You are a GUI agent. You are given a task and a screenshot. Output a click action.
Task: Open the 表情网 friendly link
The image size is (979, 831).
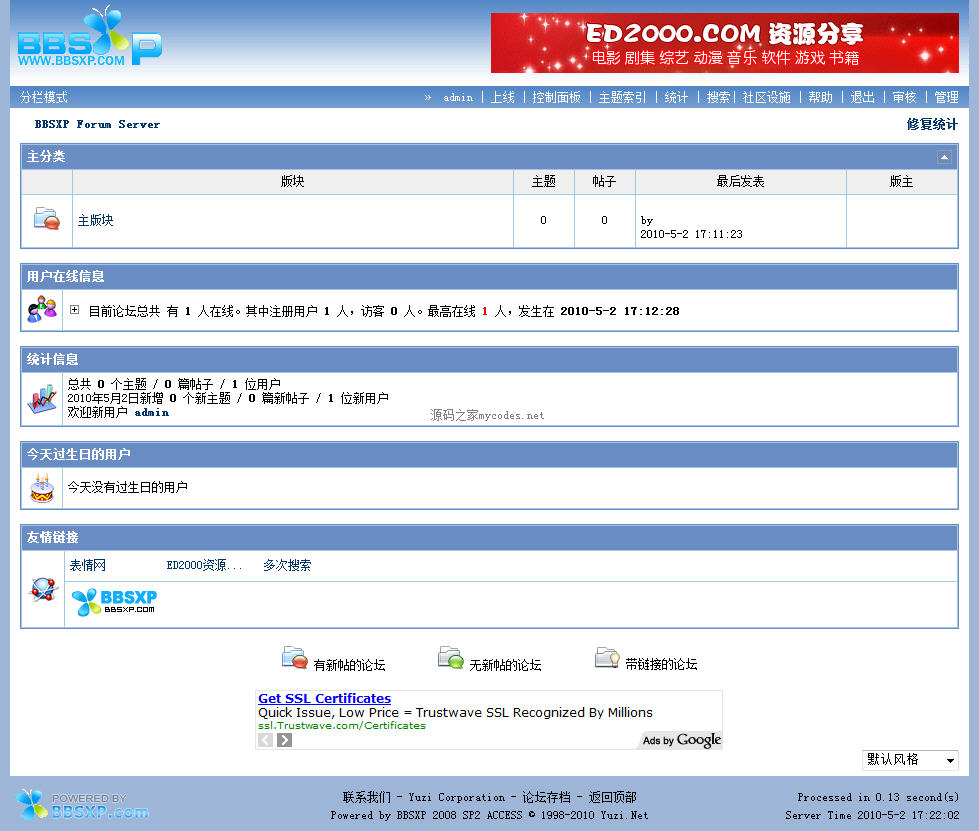click(87, 565)
